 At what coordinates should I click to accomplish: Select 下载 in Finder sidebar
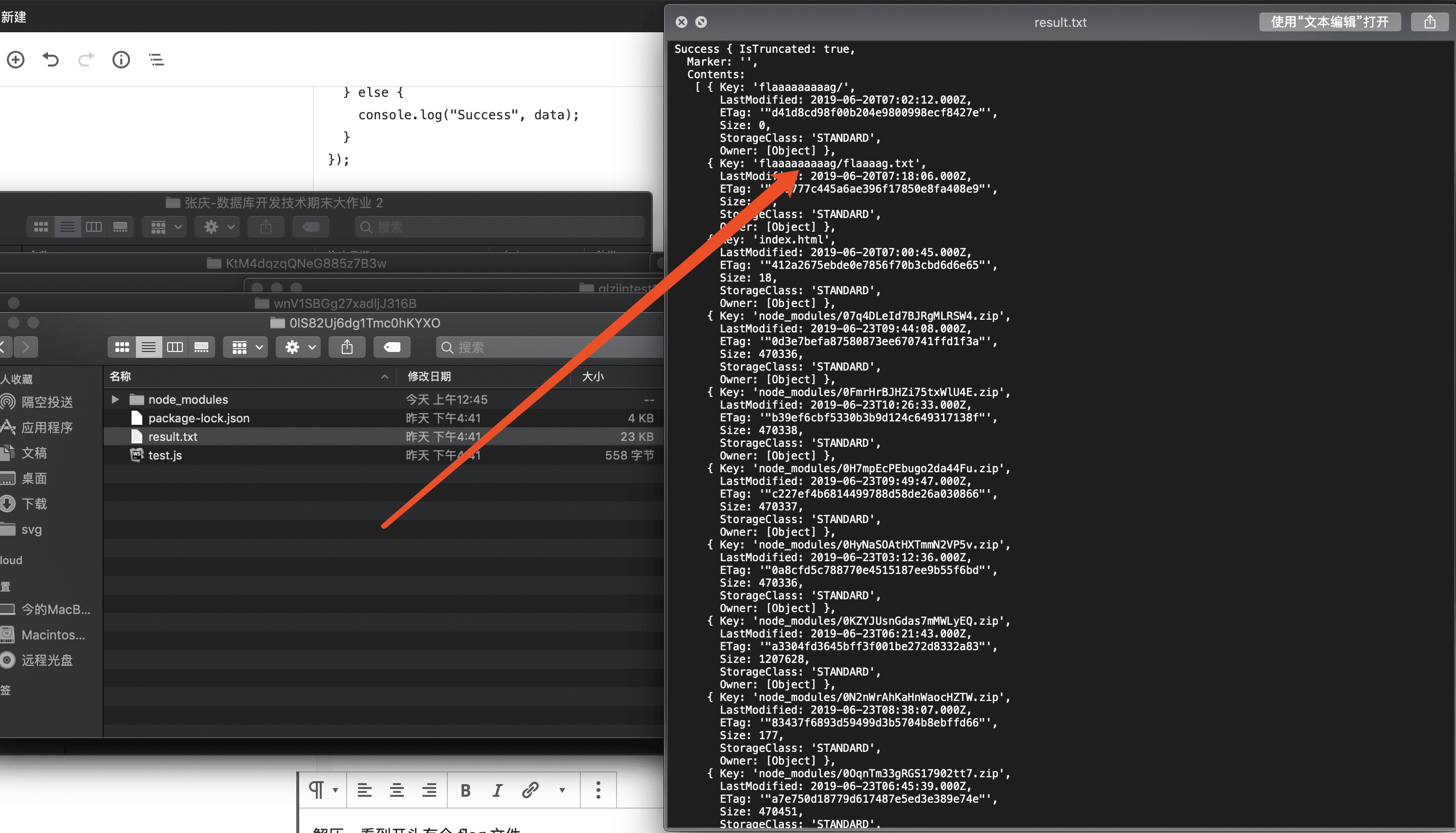pyautogui.click(x=34, y=504)
